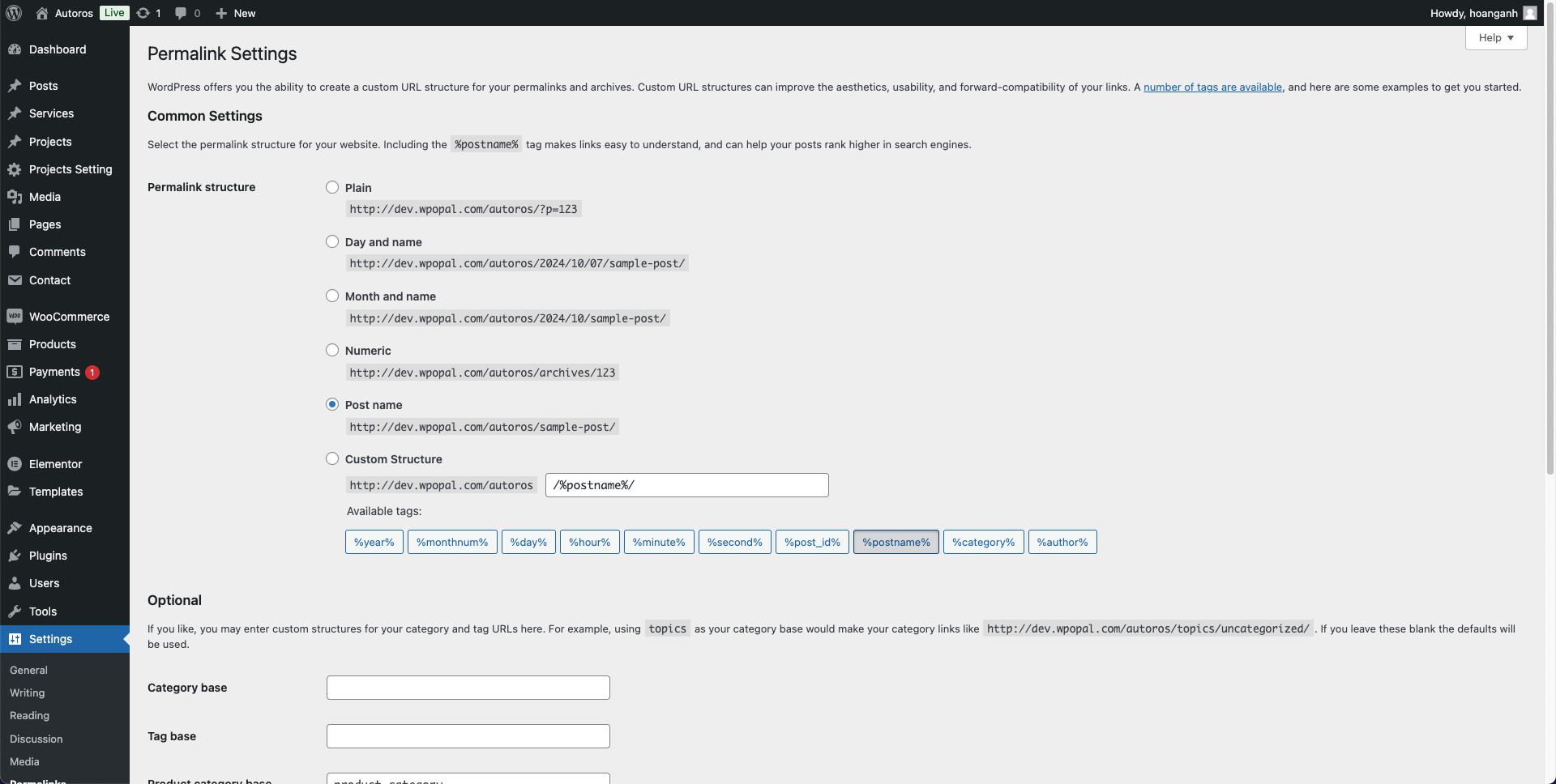Click the Plugins plug icon
This screenshot has width=1556, height=784.
tap(15, 556)
